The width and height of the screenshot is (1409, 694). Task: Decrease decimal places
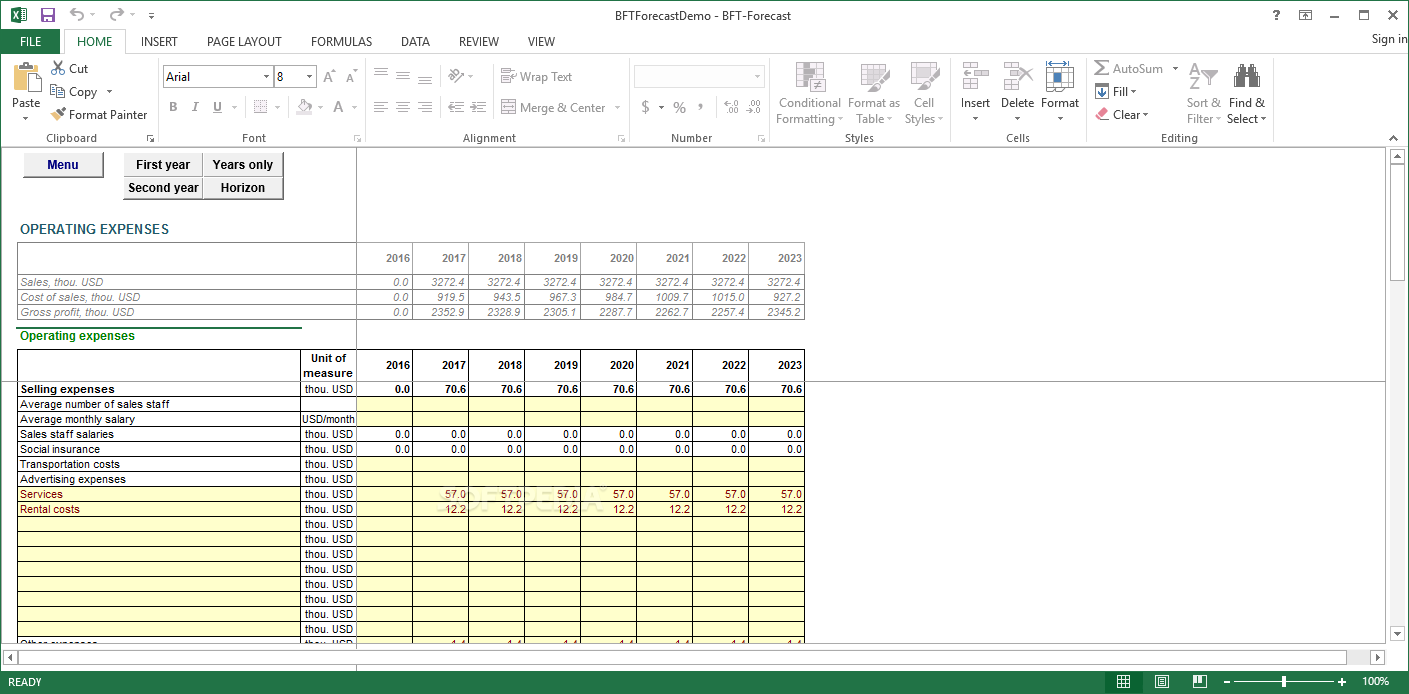pos(754,107)
